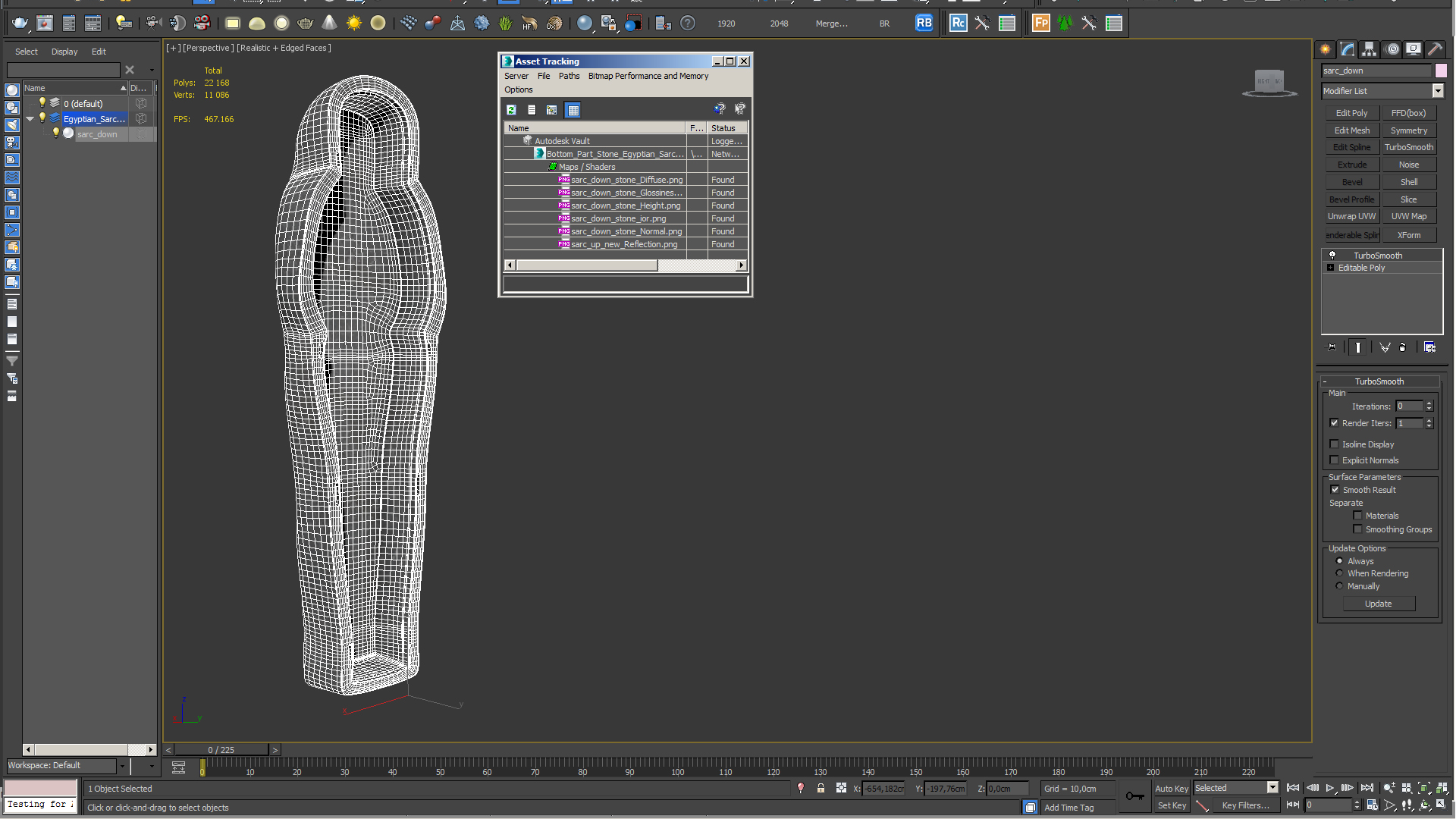This screenshot has height=819, width=1456.
Task: Open Server menu in Asset Tracking
Action: point(516,76)
